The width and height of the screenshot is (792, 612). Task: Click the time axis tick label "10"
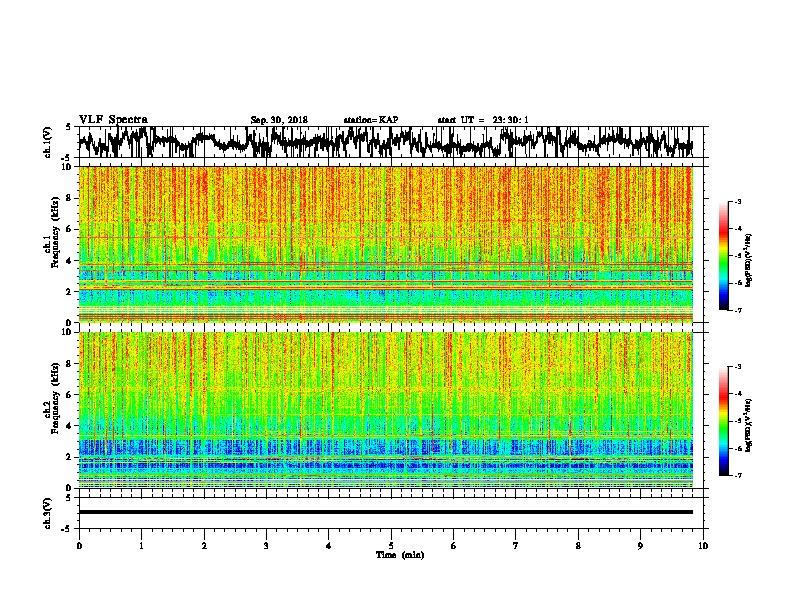[x=703, y=546]
